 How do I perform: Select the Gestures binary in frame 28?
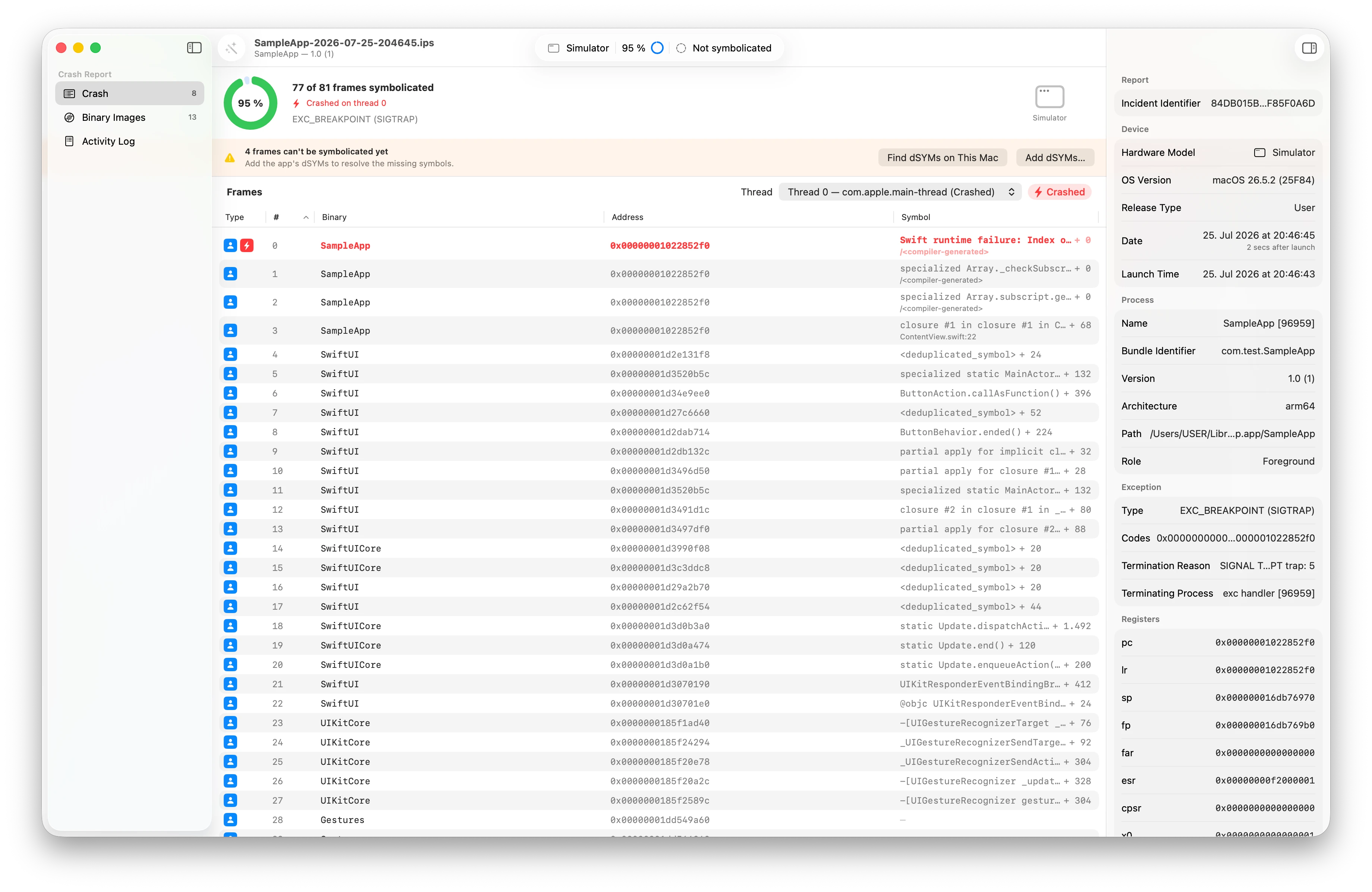342,820
